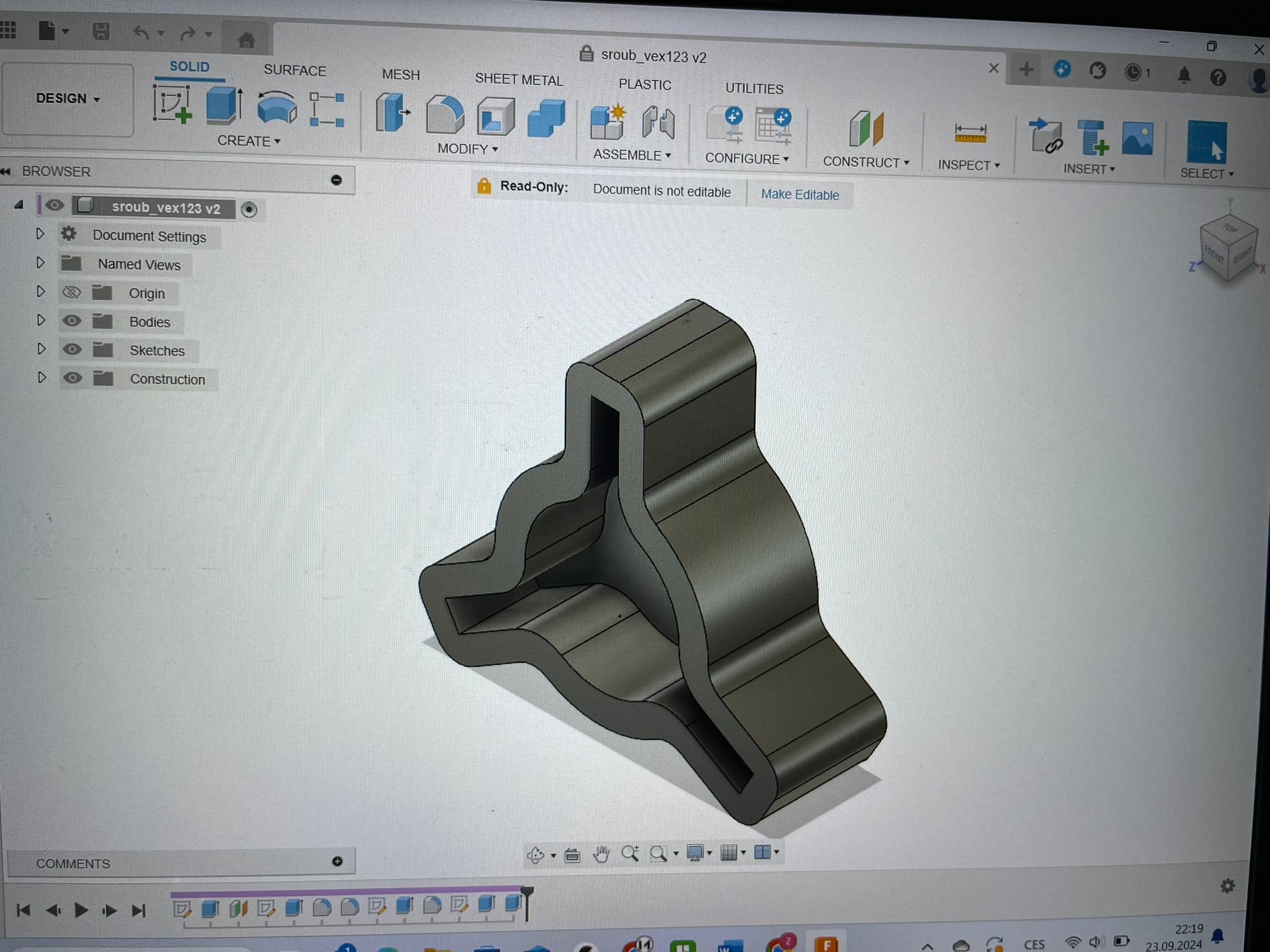Switch to the SURFACE tab
The width and height of the screenshot is (1270, 952).
pyautogui.click(x=295, y=70)
